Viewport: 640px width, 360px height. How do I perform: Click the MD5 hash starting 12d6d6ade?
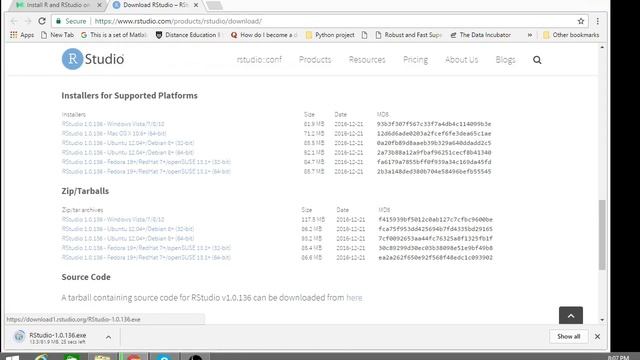click(x=434, y=133)
